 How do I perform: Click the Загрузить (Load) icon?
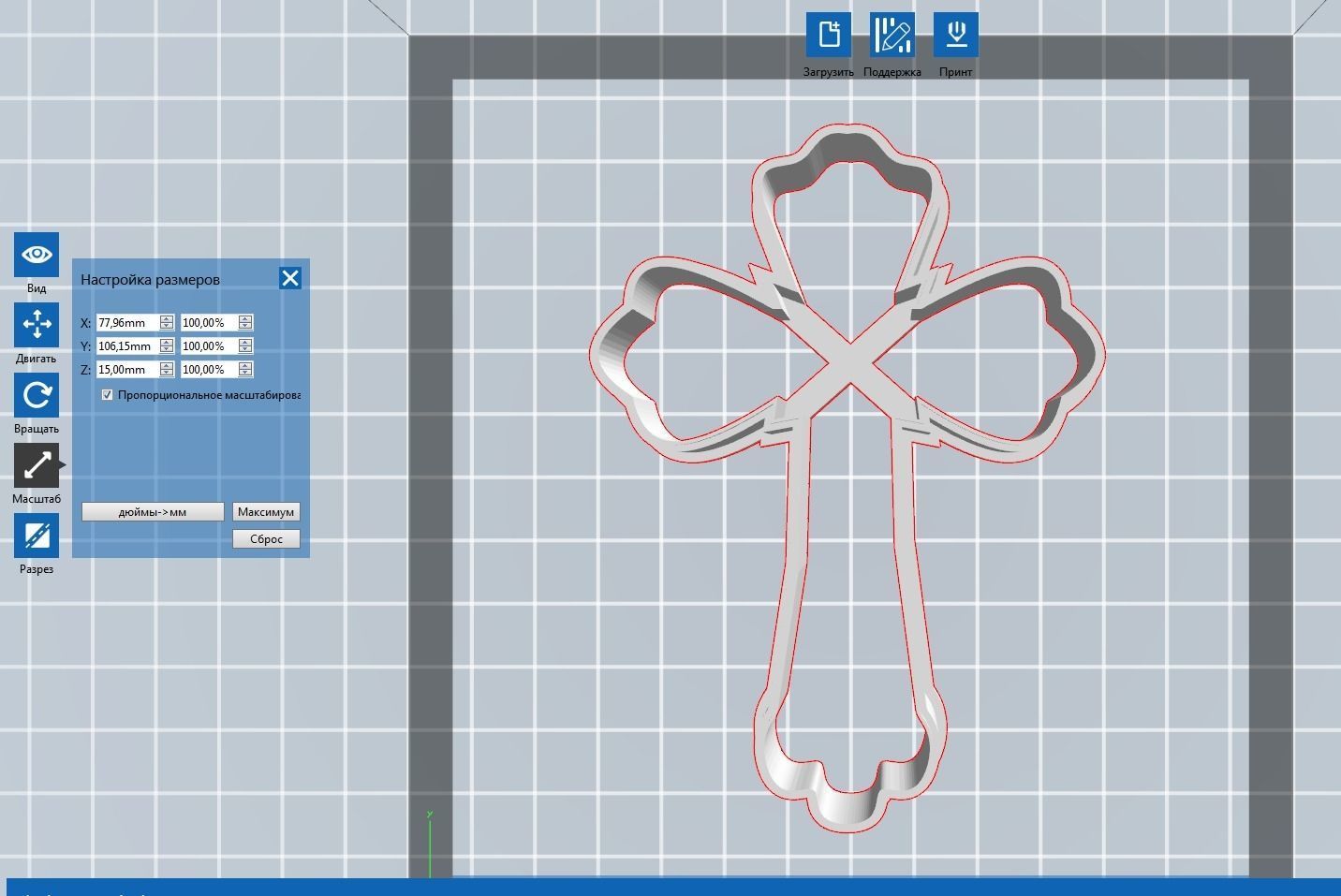[829, 35]
